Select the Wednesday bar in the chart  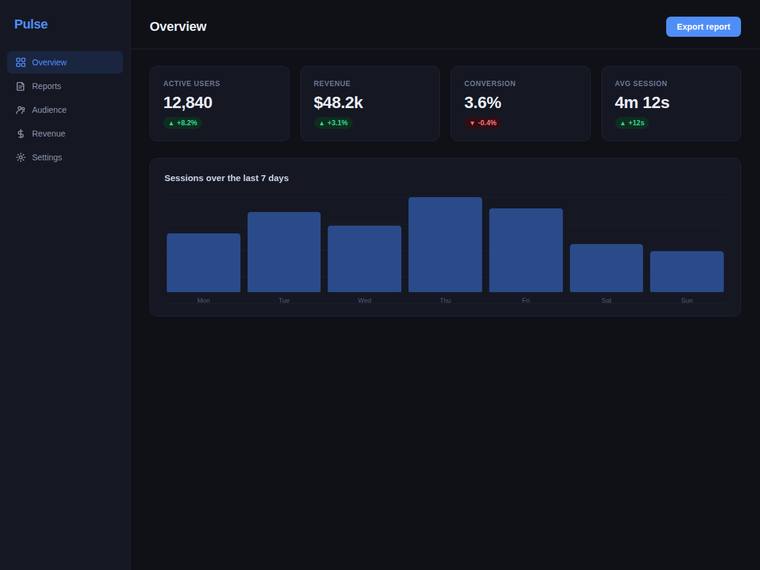point(364,259)
